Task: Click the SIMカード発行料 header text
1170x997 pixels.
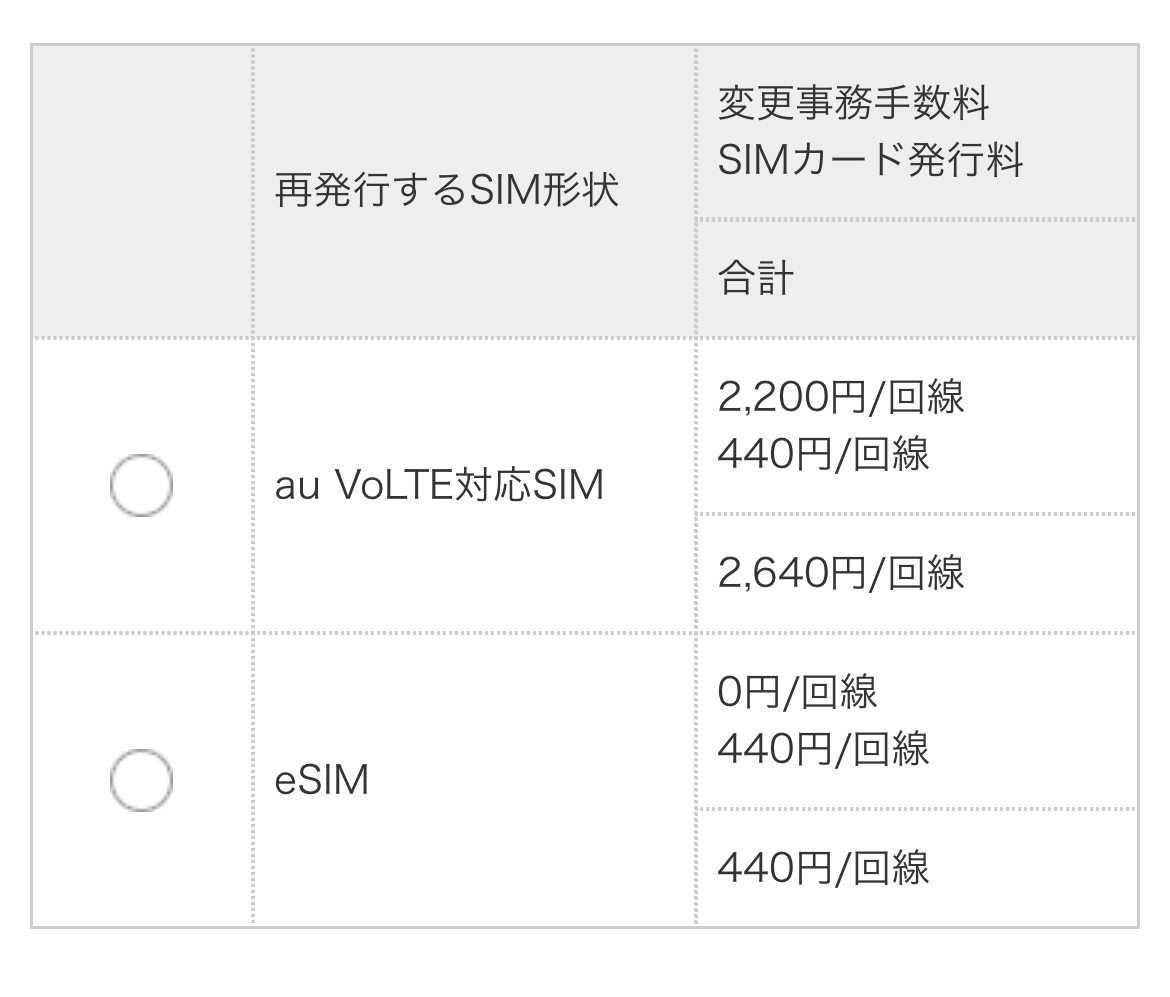Action: point(870,160)
